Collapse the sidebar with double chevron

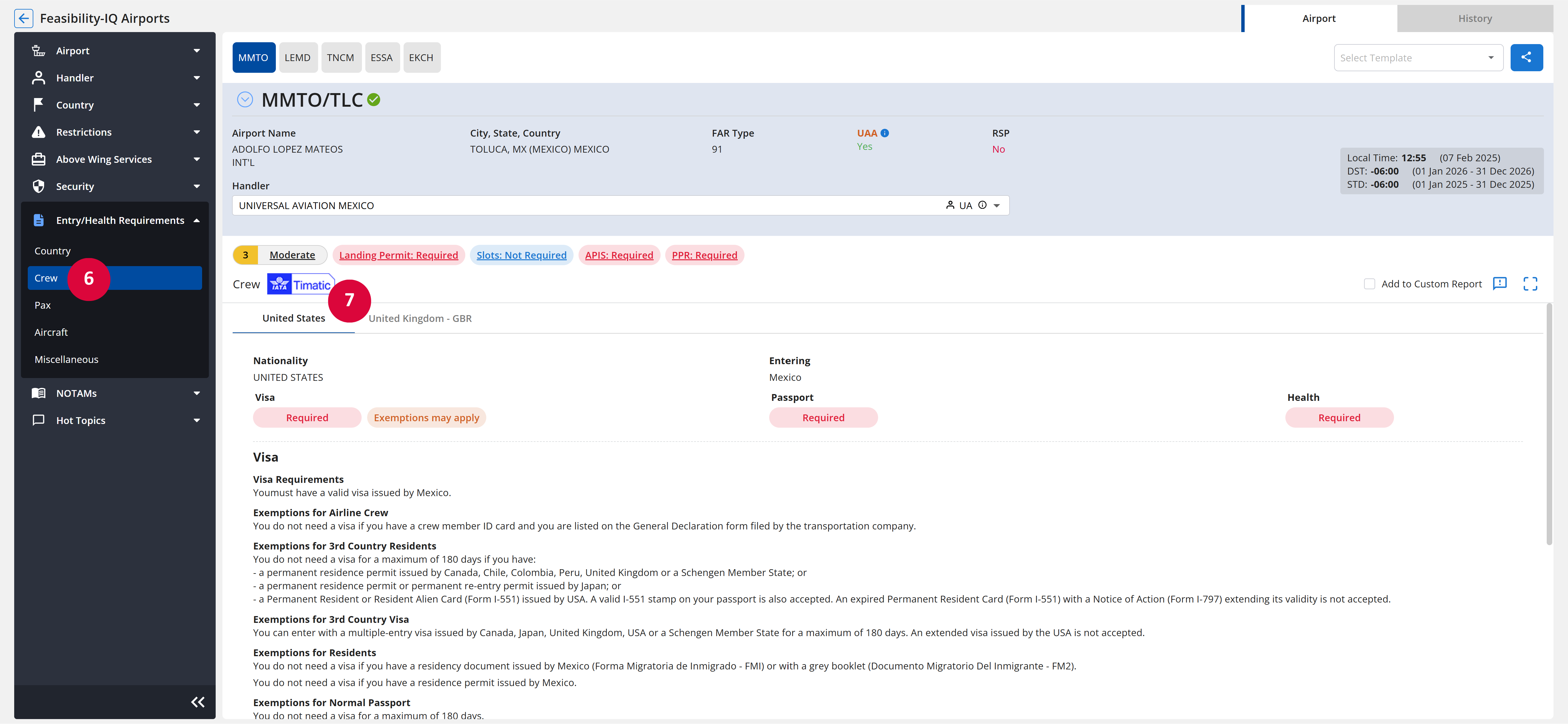point(198,702)
